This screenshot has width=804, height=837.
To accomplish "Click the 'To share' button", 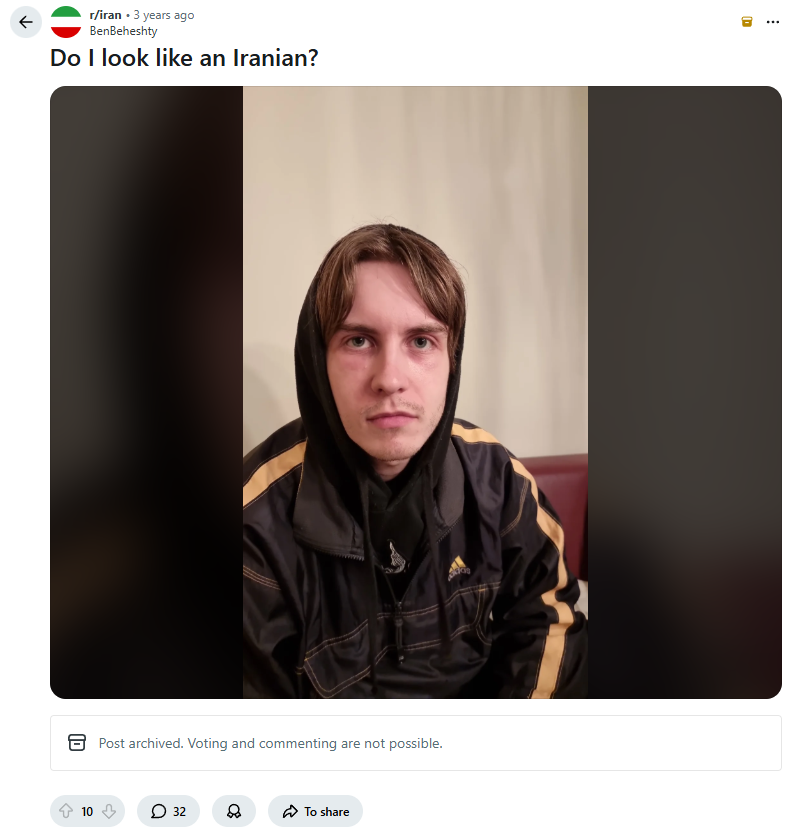I will [316, 811].
